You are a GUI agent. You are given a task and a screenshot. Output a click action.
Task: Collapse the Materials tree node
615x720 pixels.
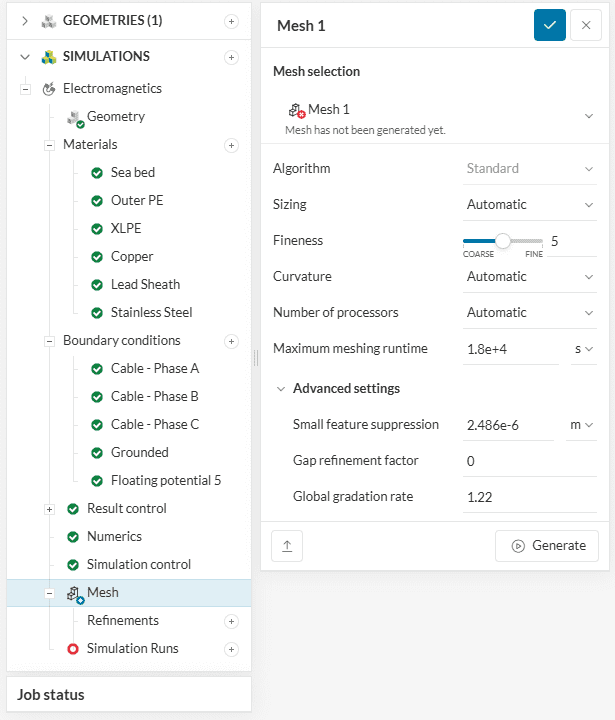[x=49, y=145]
